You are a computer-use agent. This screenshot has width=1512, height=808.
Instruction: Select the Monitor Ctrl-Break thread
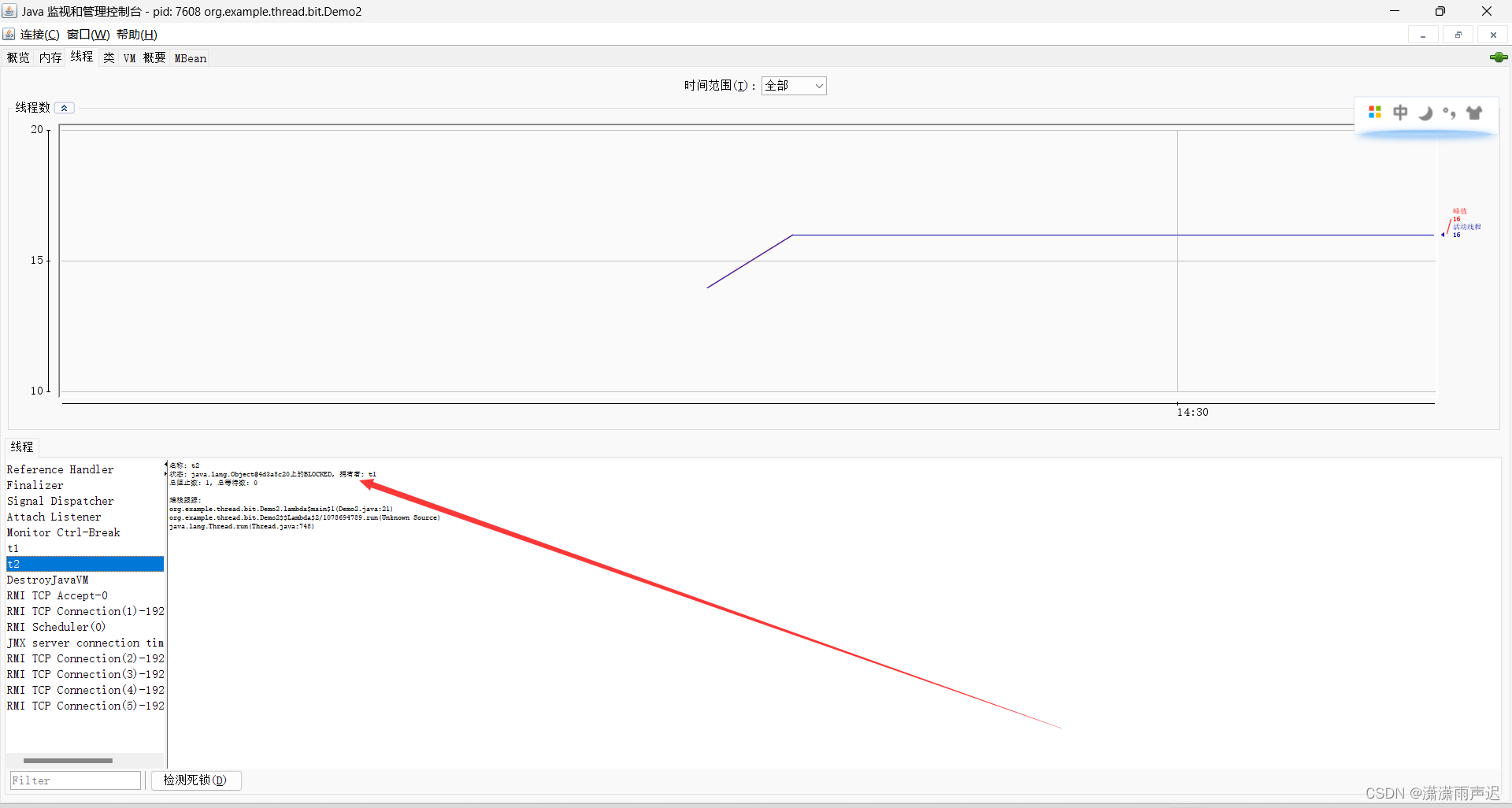(x=85, y=532)
